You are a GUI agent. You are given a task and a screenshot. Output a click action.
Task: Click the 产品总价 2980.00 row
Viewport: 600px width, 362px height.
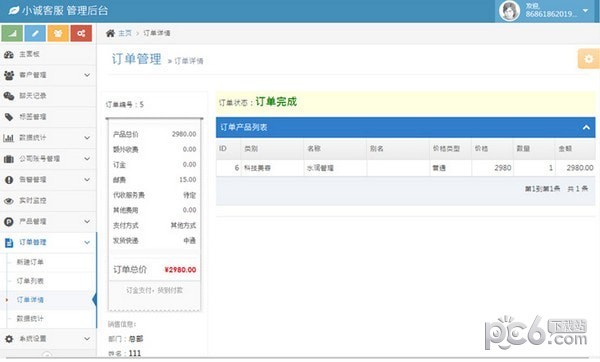pos(155,134)
